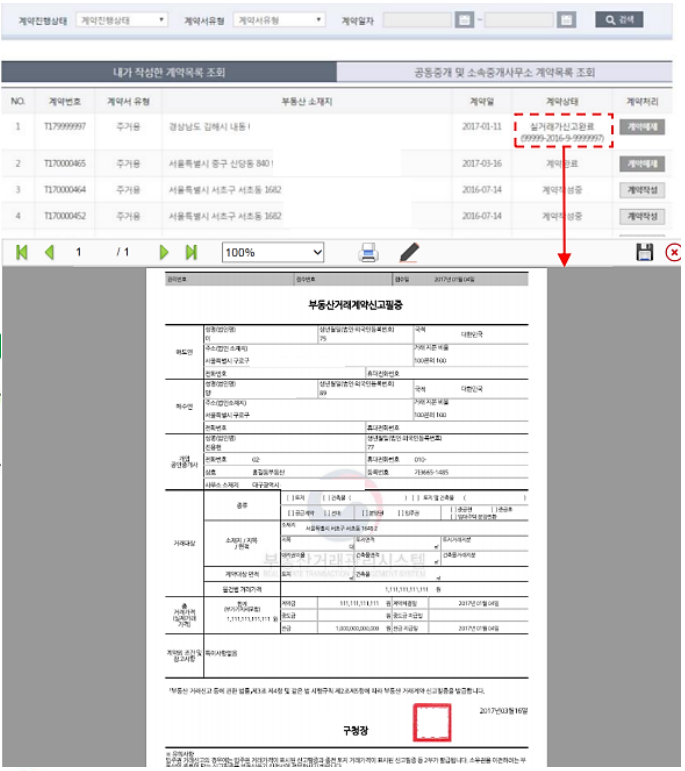Click the contract end date input field
The width and height of the screenshot is (685, 771).
(519, 20)
